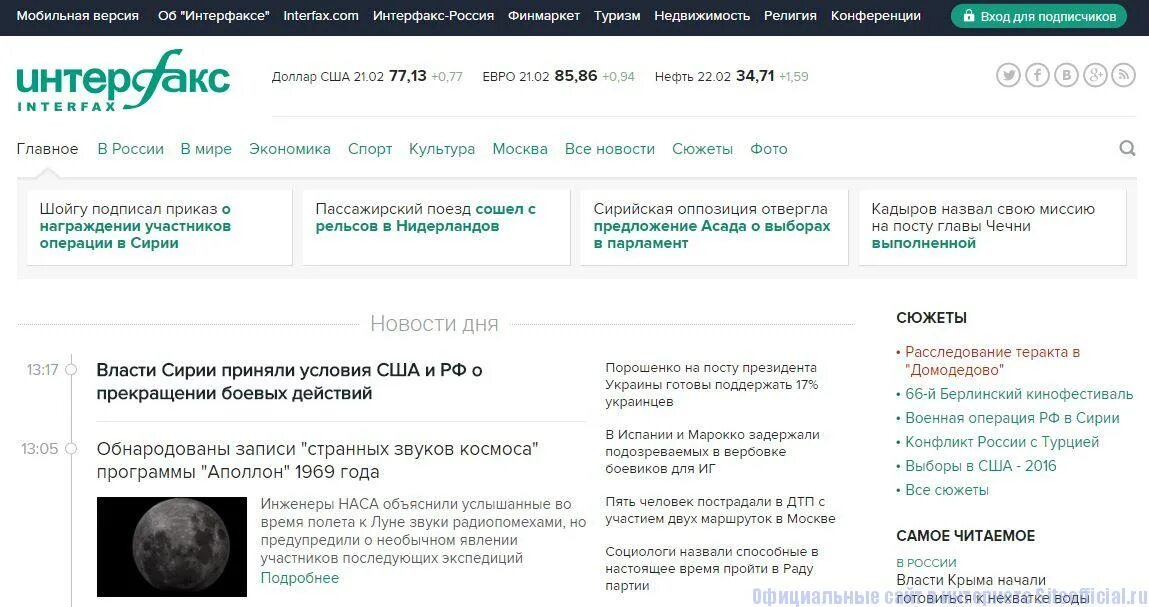The height and width of the screenshot is (607, 1149).
Task: Open the Шойгу order headline card
Action: pyautogui.click(x=160, y=227)
